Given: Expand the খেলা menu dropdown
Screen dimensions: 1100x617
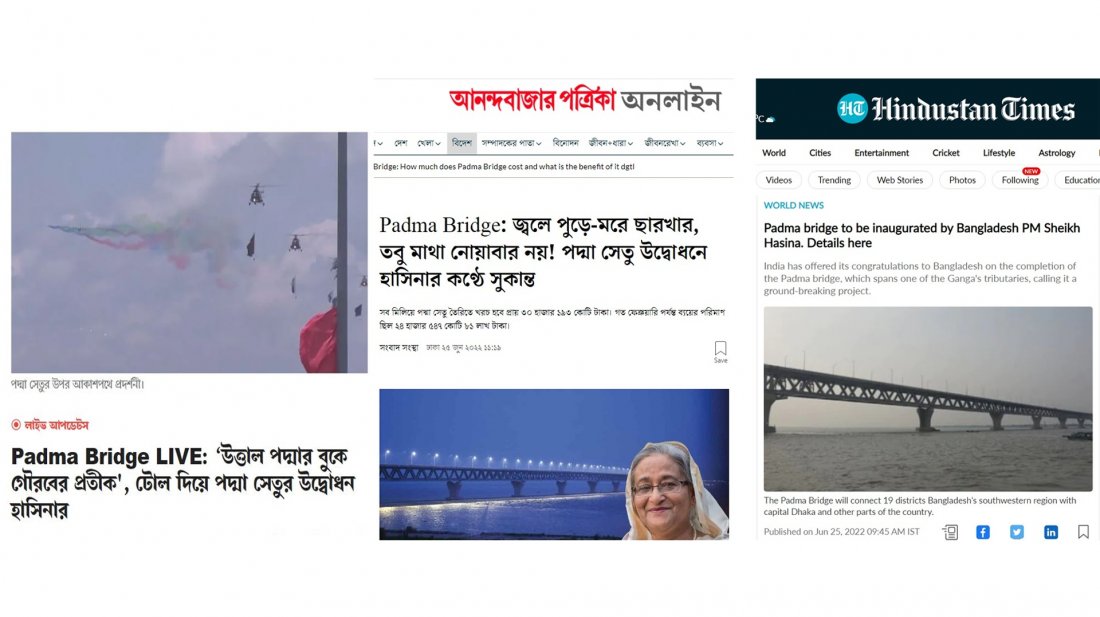Looking at the screenshot, I should coord(429,143).
